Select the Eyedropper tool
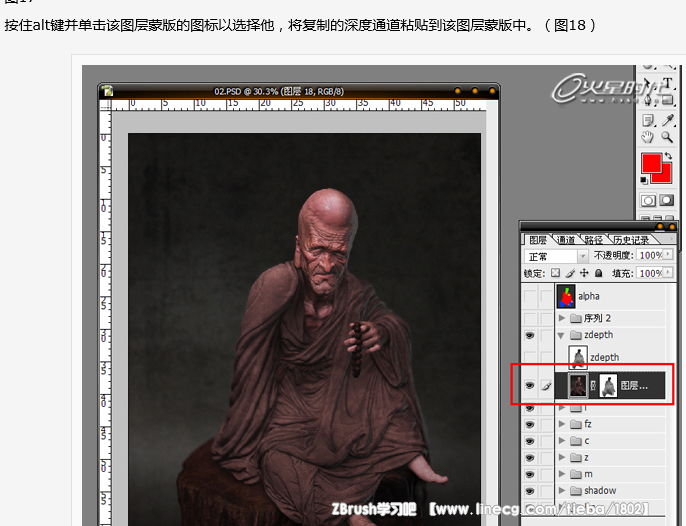 coord(668,120)
